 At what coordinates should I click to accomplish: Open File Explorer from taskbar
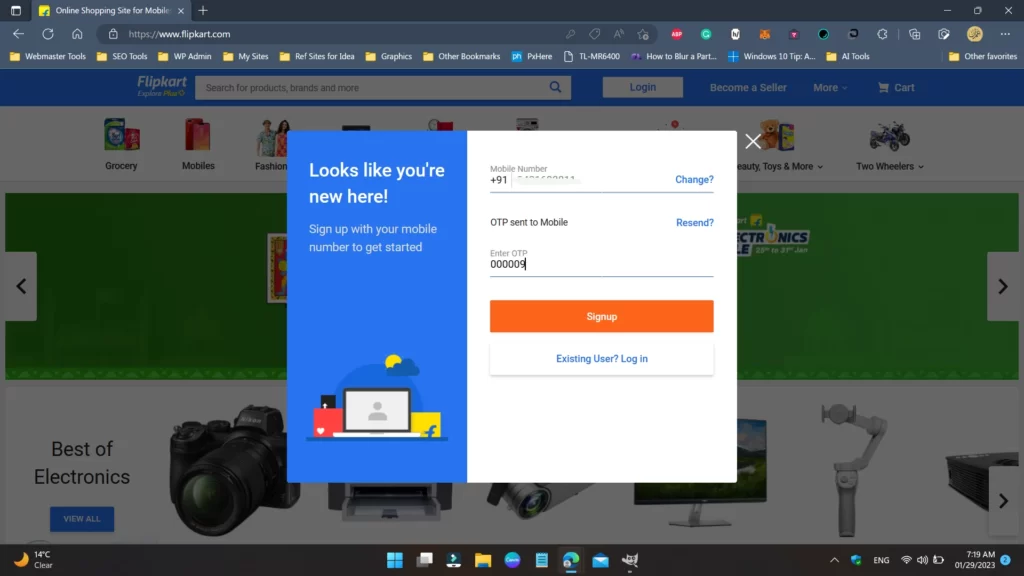(x=483, y=560)
